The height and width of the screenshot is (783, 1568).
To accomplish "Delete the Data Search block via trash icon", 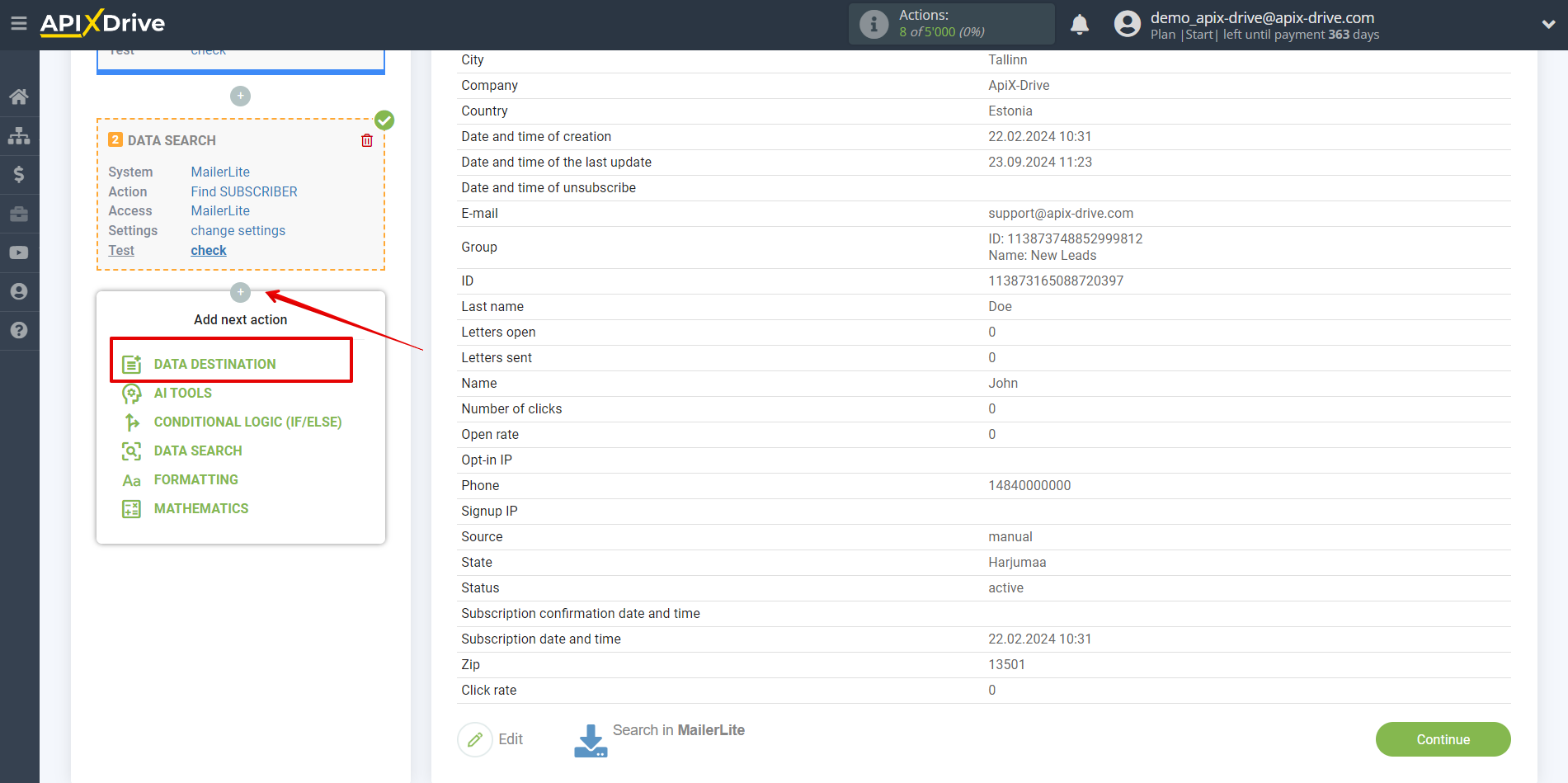I will 367,140.
